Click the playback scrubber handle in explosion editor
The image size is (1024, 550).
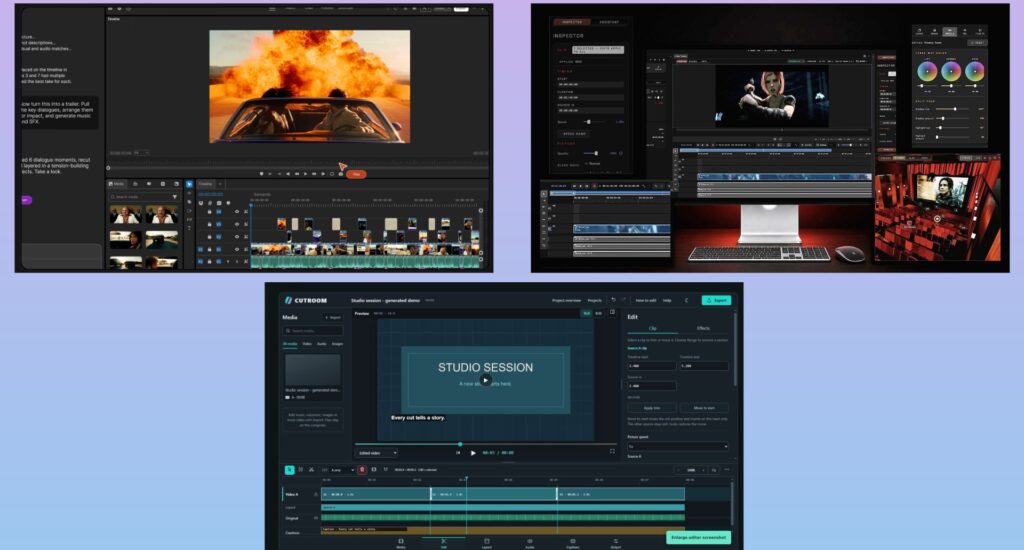[108, 168]
